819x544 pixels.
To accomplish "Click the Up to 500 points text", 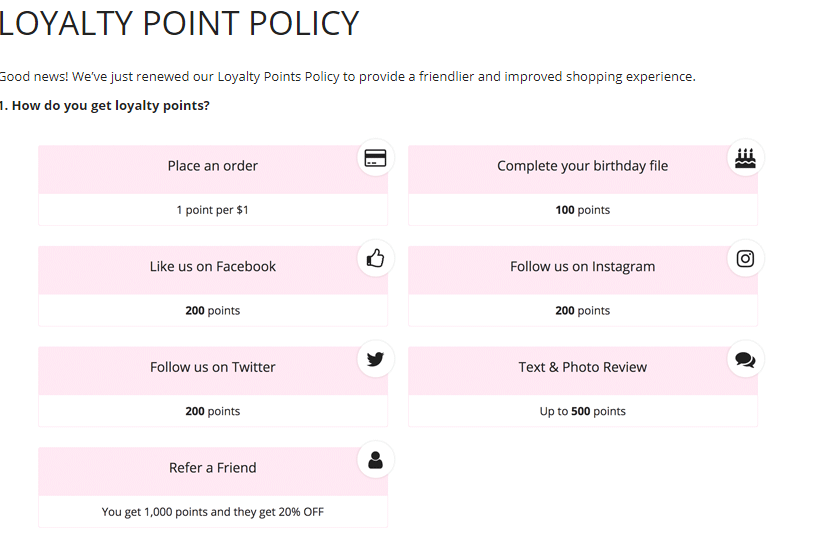I will (582, 411).
